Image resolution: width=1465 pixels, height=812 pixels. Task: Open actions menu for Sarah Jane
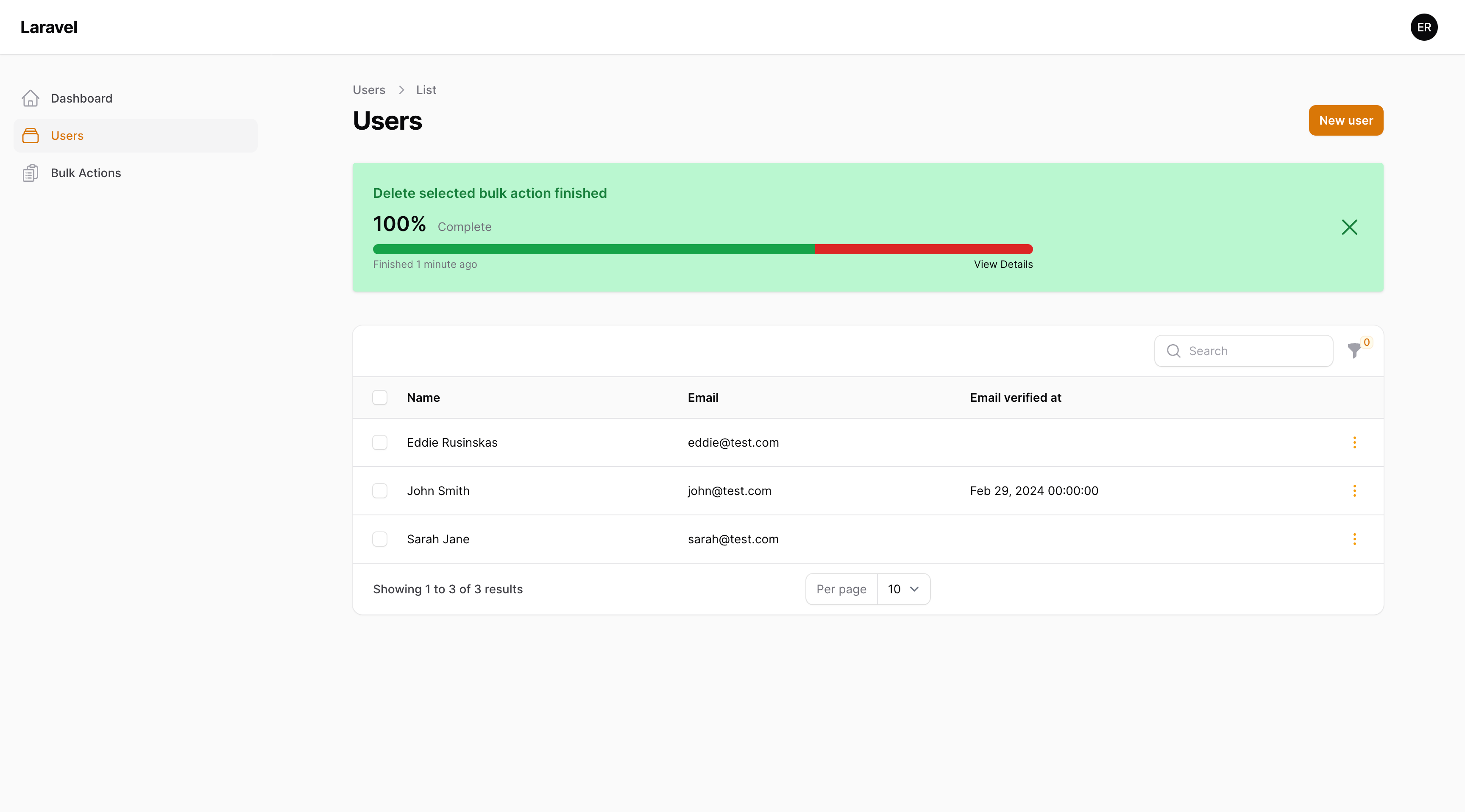pos(1355,539)
